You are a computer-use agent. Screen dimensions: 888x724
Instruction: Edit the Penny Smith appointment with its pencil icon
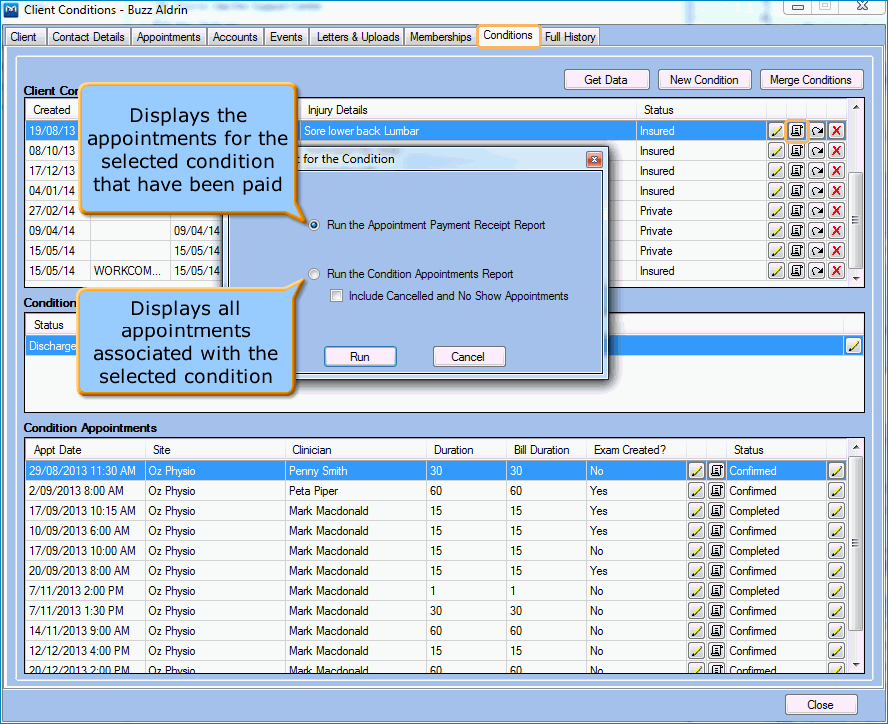click(x=697, y=471)
